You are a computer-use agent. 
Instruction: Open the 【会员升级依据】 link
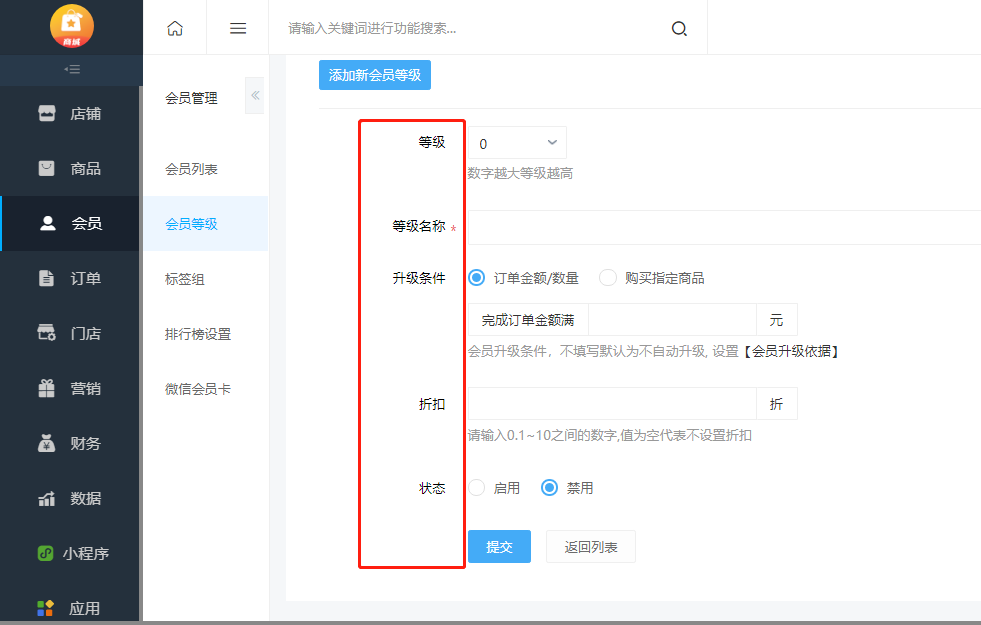pos(791,352)
